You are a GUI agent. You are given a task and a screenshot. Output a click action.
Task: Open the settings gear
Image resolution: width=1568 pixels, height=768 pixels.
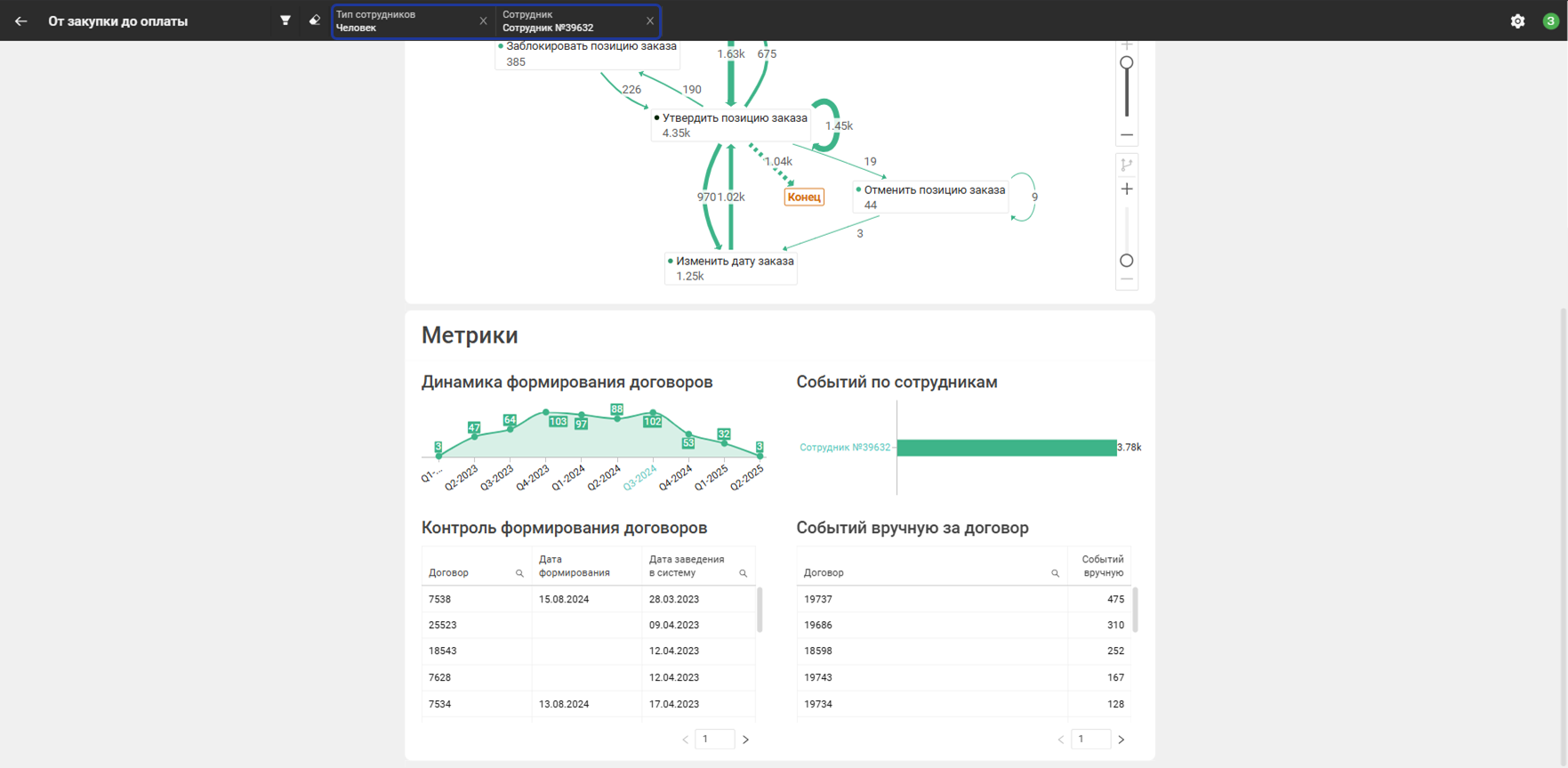(1517, 21)
